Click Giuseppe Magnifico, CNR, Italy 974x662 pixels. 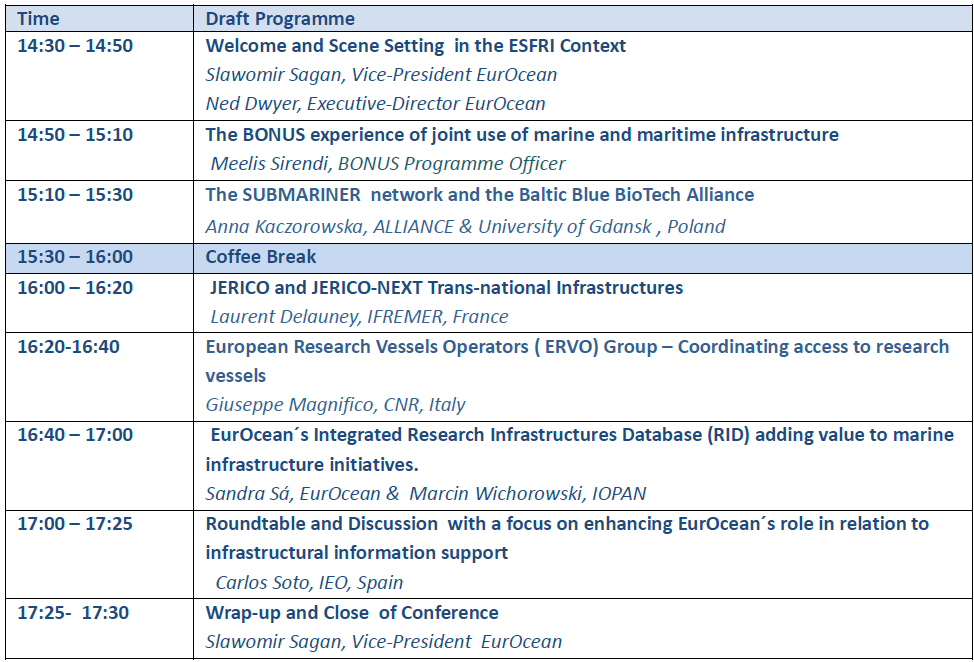point(335,405)
